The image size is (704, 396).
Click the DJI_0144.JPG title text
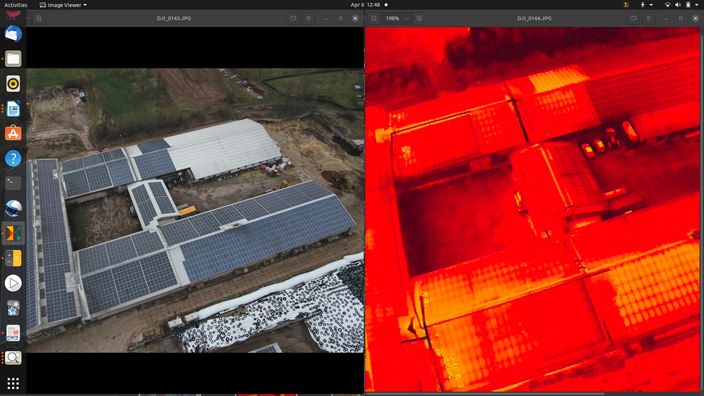(534, 18)
